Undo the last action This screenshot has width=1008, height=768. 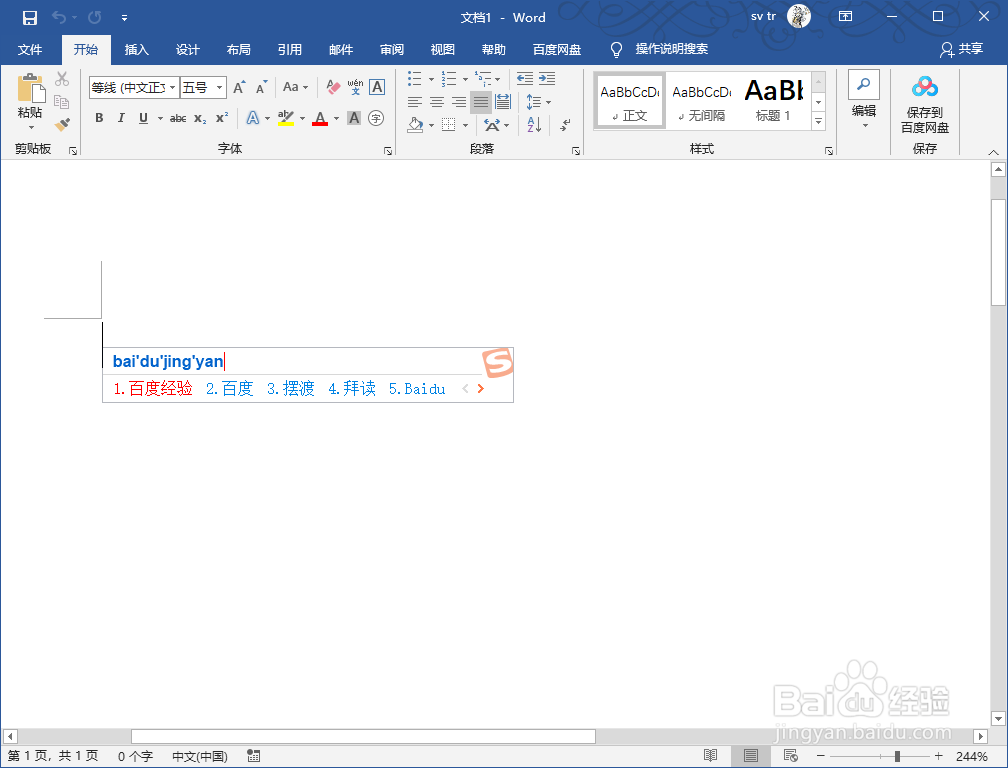tap(58, 17)
